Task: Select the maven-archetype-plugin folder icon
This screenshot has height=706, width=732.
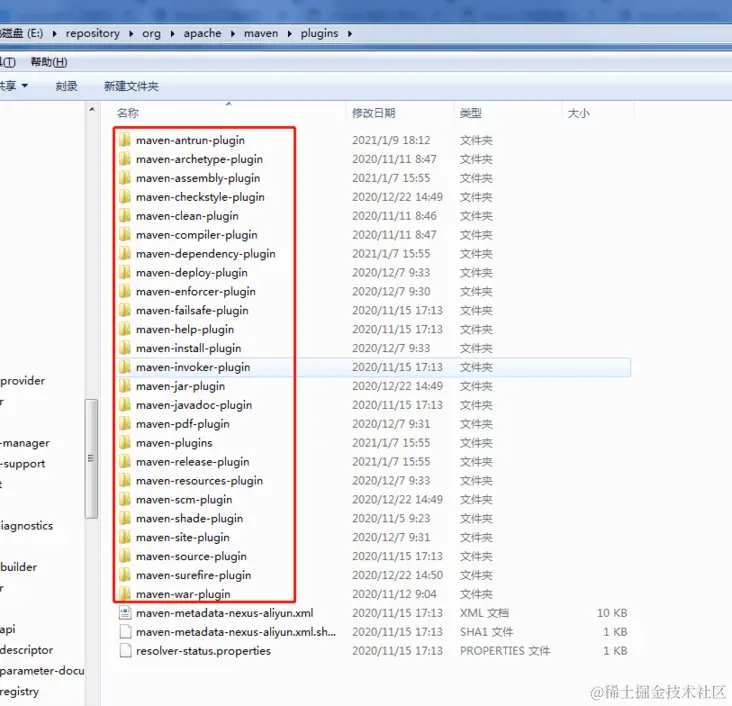Action: click(125, 159)
